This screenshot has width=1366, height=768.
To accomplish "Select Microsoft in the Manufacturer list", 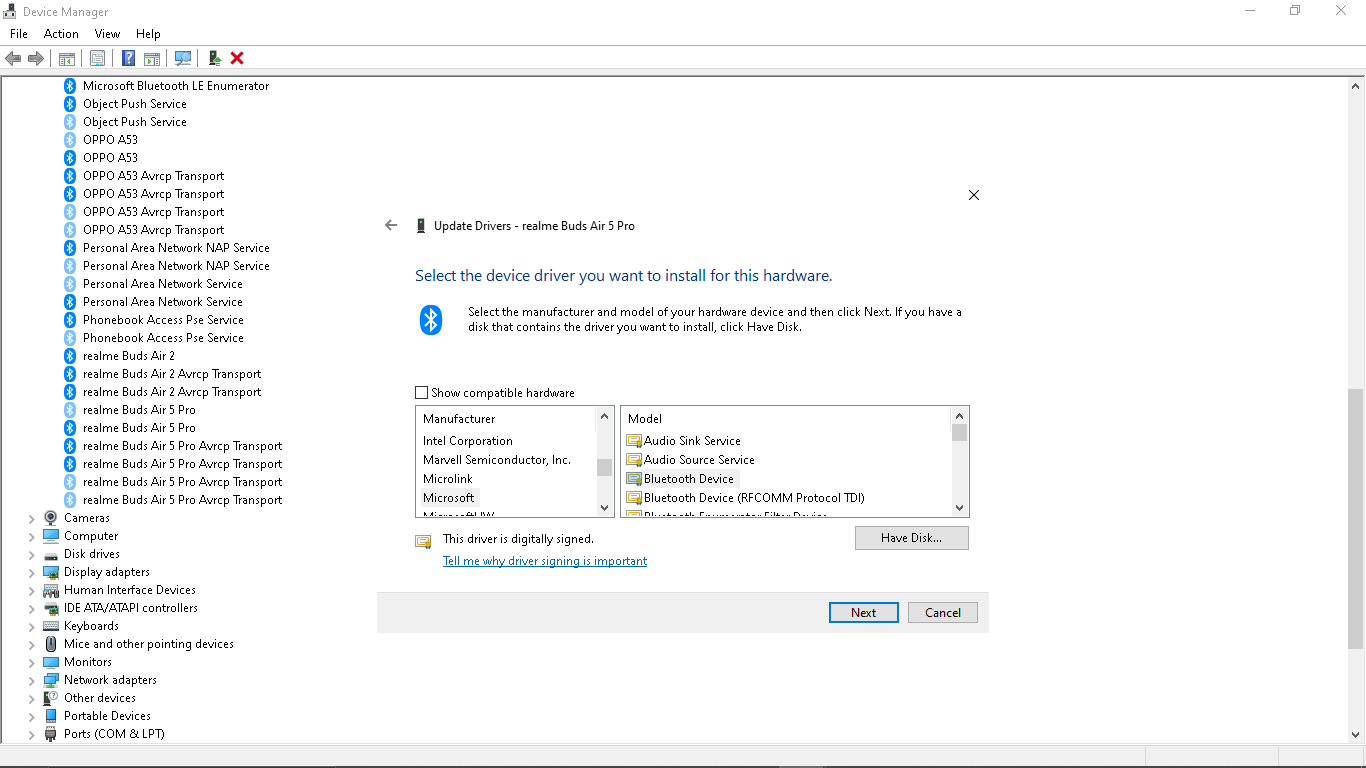I will 449,497.
